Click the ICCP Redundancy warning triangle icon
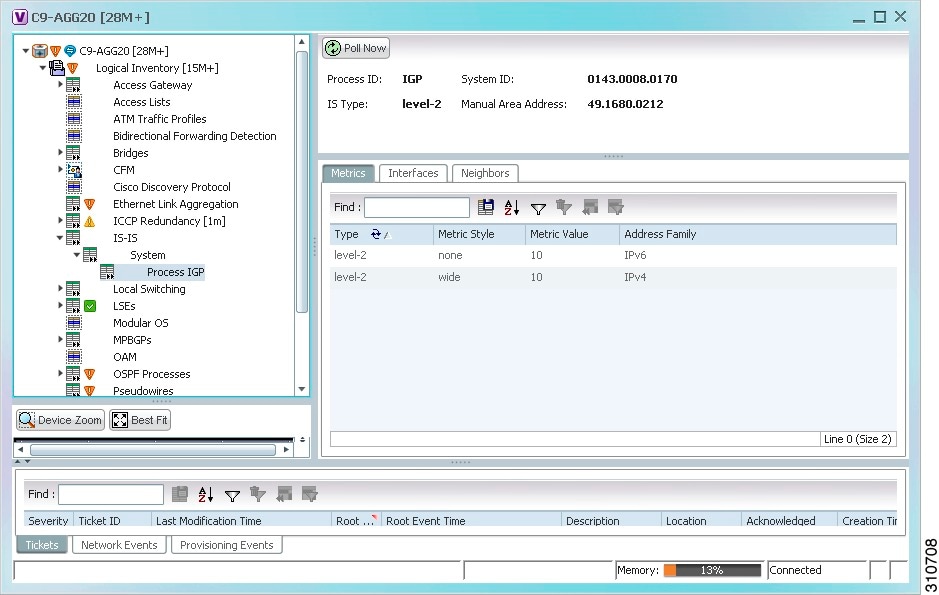Image resolution: width=939 pixels, height=595 pixels. [x=90, y=221]
